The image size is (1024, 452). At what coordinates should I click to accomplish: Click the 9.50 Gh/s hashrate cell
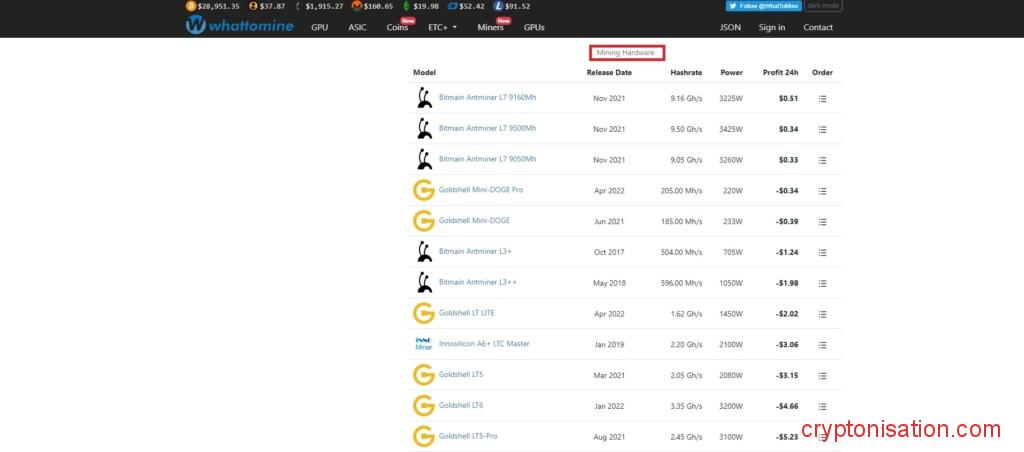pos(686,129)
